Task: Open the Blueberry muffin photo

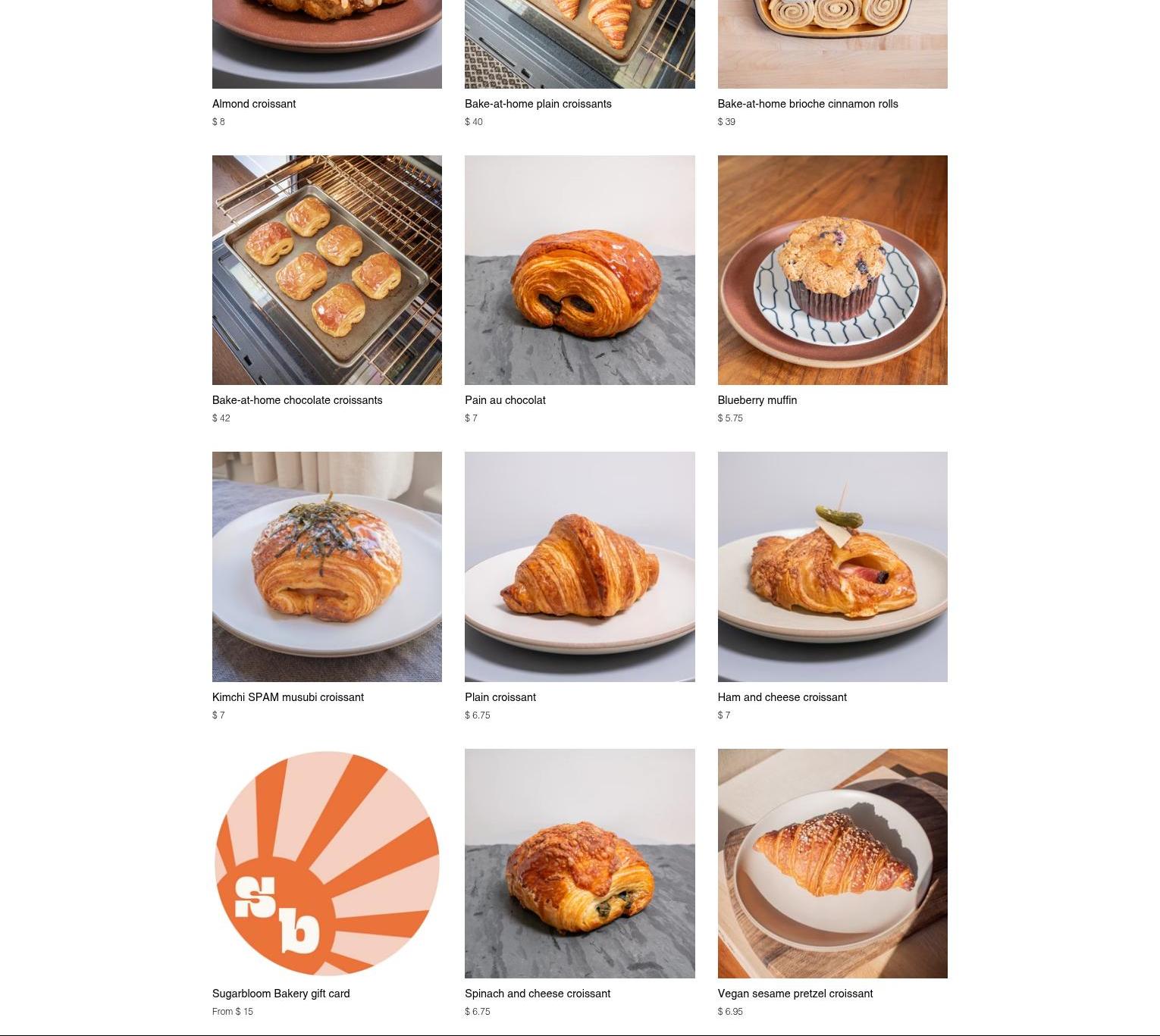Action: point(832,270)
